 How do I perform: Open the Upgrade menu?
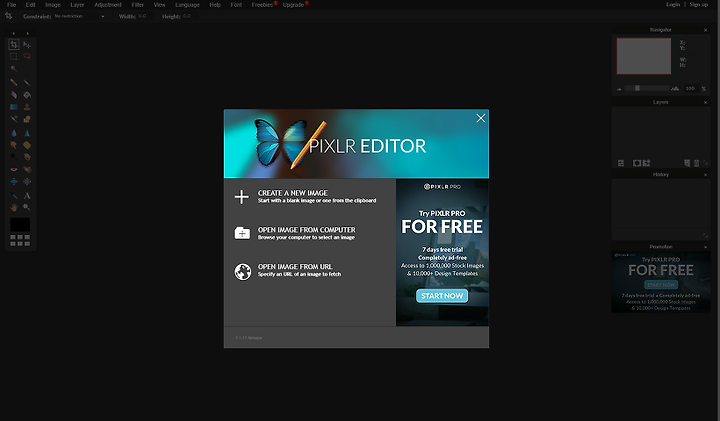pos(293,5)
